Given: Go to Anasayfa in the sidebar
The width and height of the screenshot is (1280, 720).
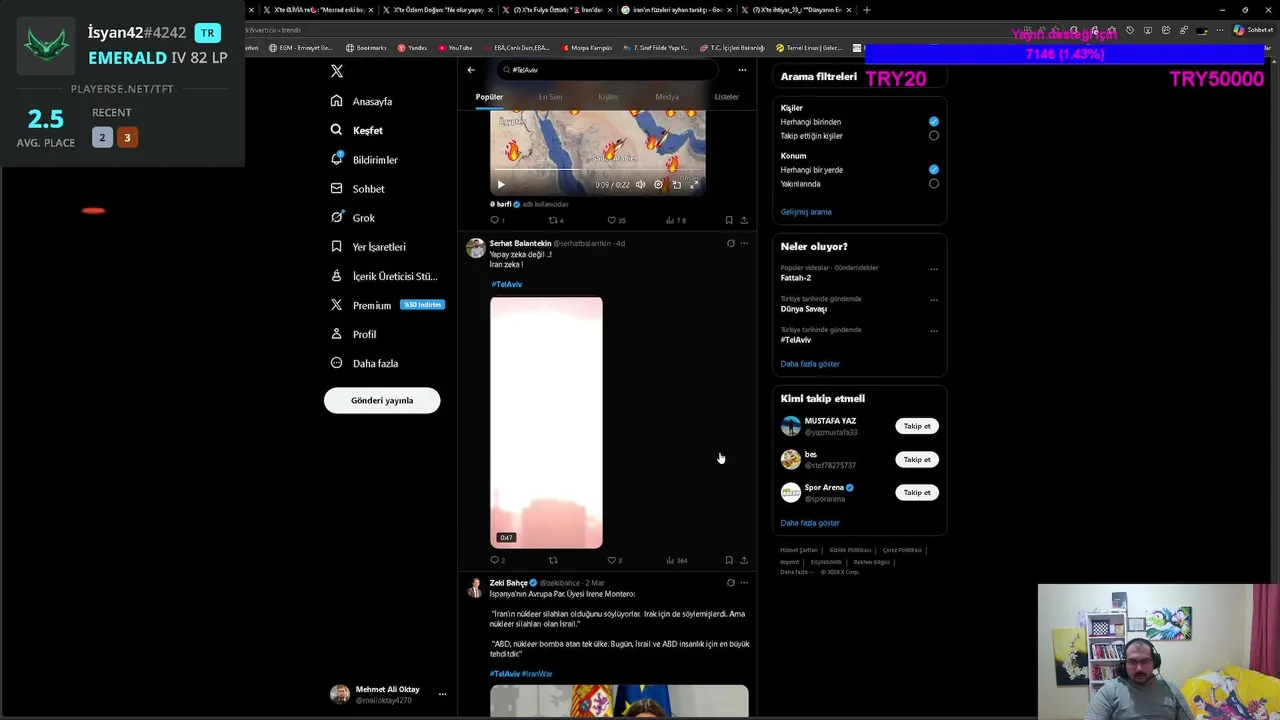Looking at the screenshot, I should pyautogui.click(x=362, y=101).
